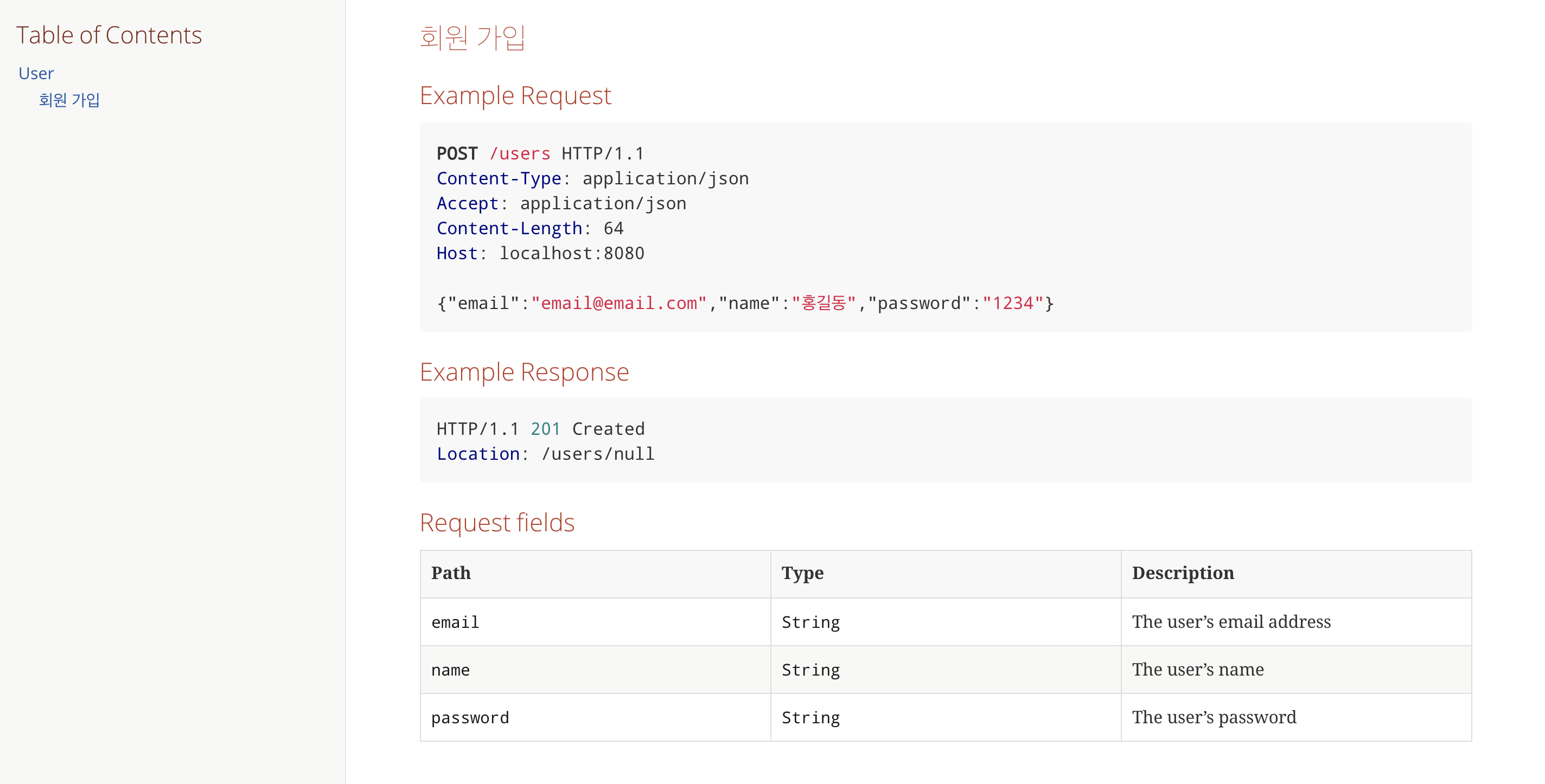Click the Example Request heading
The width and height of the screenshot is (1545, 784).
tap(515, 95)
